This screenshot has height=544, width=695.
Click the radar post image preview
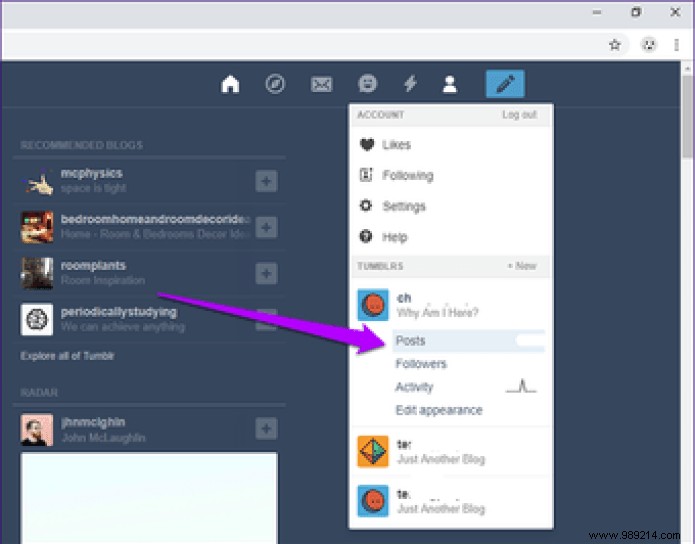(149, 498)
